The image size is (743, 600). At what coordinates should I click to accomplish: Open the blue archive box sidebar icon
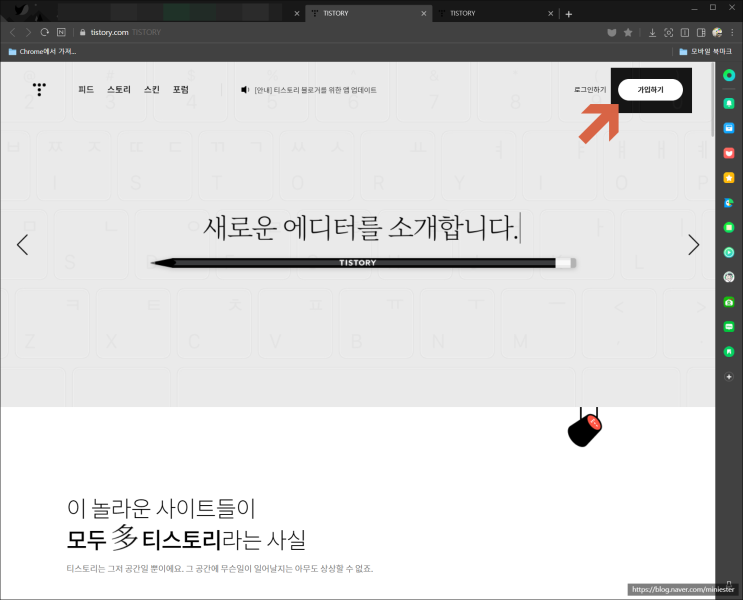(x=729, y=127)
